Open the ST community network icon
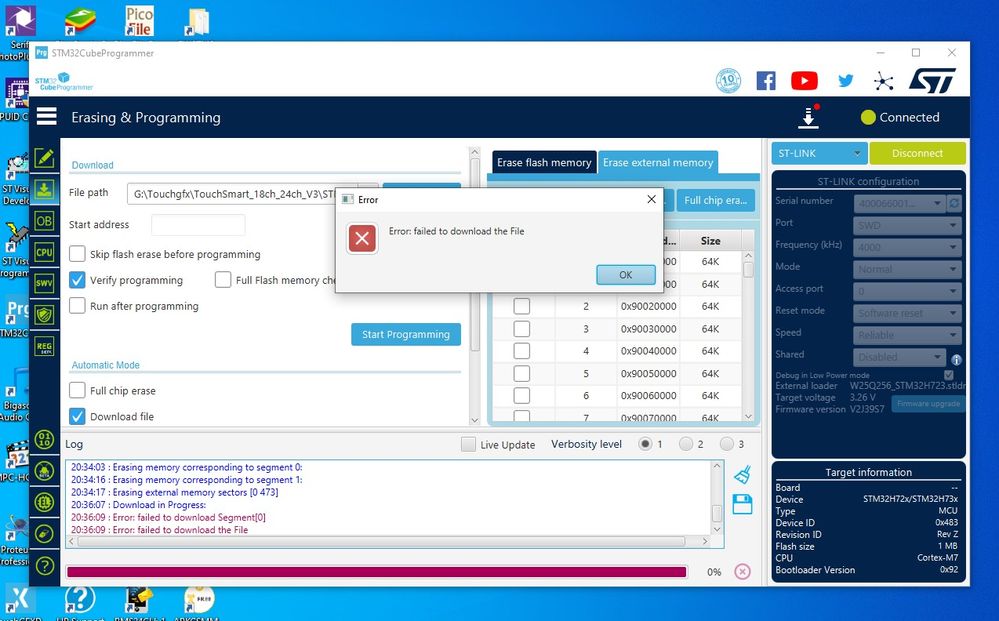Screen dimensions: 999x621 (883, 81)
